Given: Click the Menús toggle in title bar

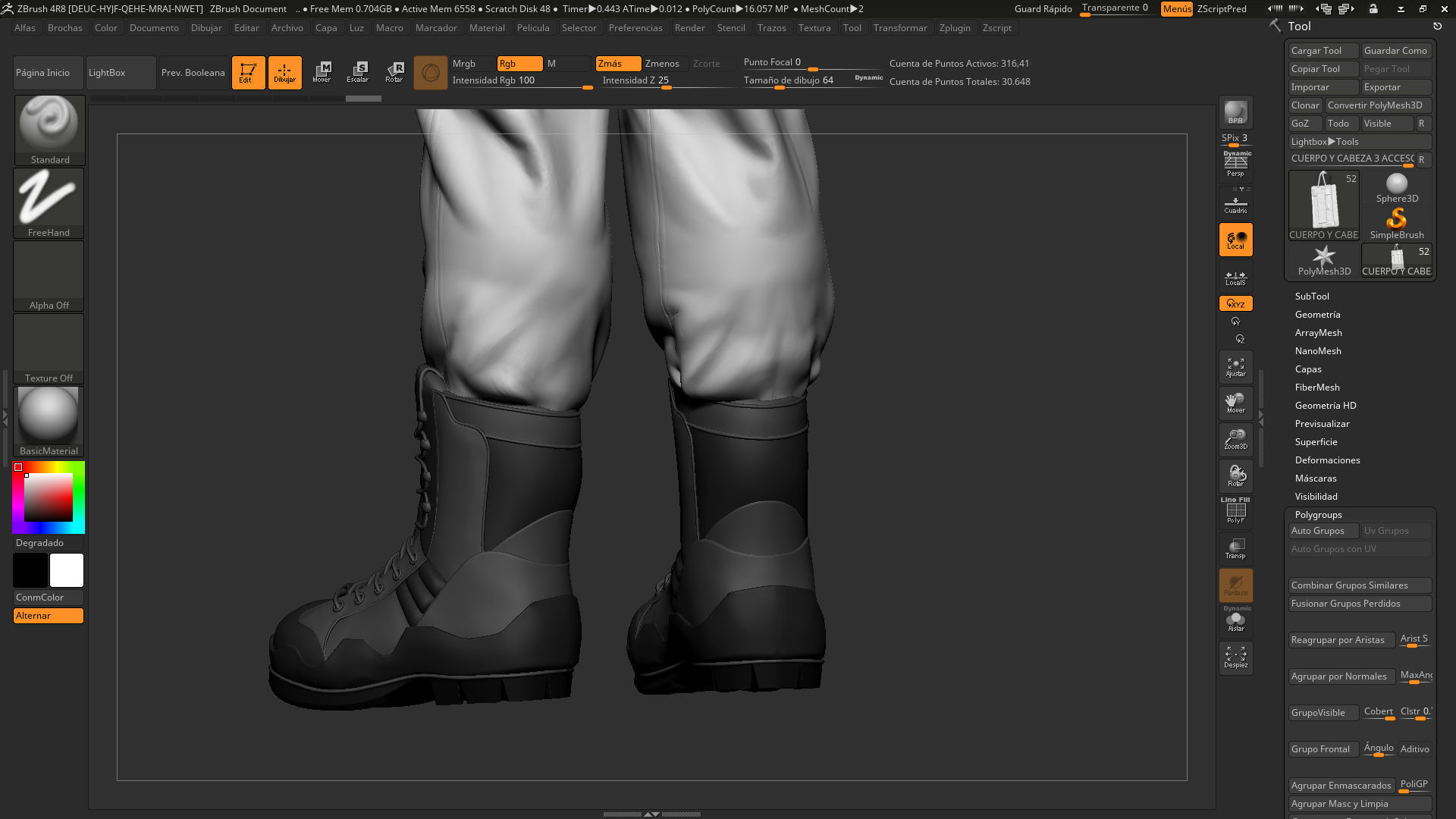Looking at the screenshot, I should (x=1176, y=9).
